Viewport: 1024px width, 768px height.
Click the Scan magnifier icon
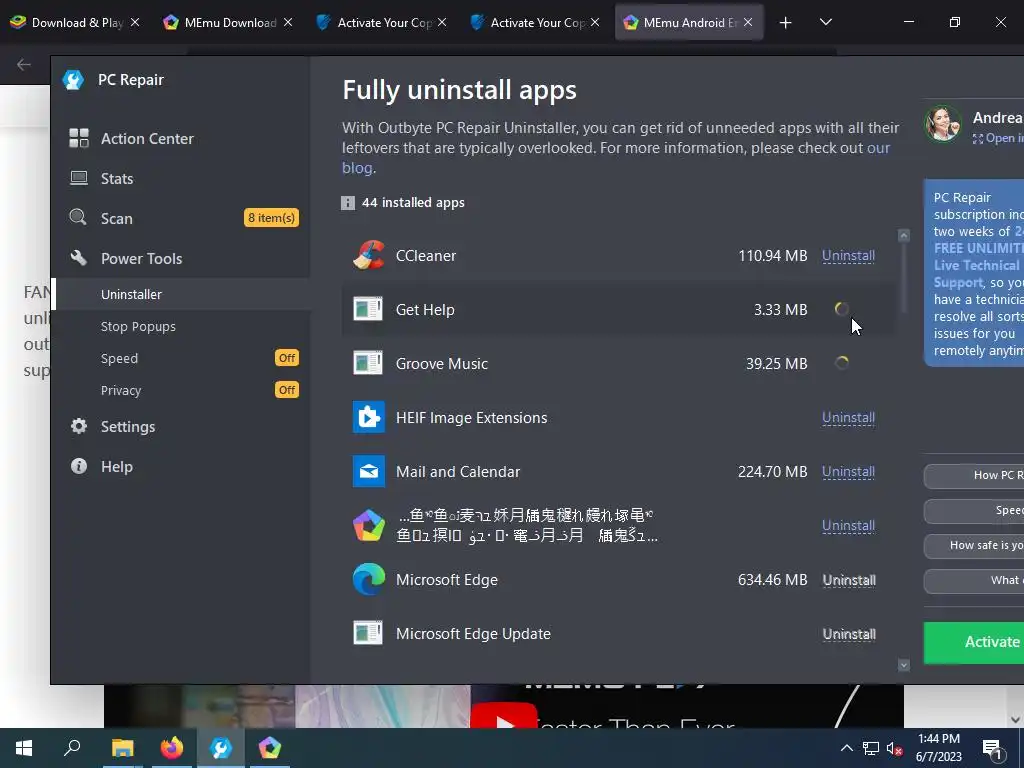[x=78, y=217]
